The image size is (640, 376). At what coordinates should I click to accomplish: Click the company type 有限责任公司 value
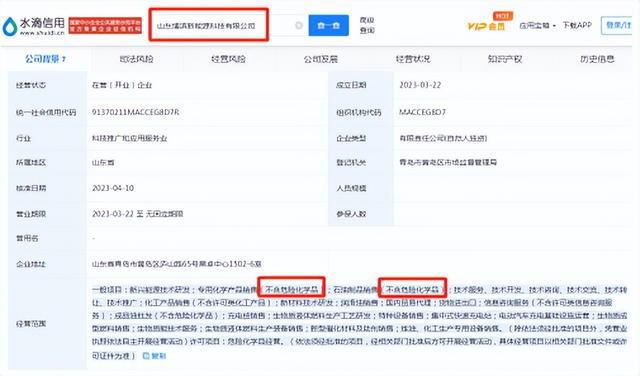pyautogui.click(x=443, y=138)
